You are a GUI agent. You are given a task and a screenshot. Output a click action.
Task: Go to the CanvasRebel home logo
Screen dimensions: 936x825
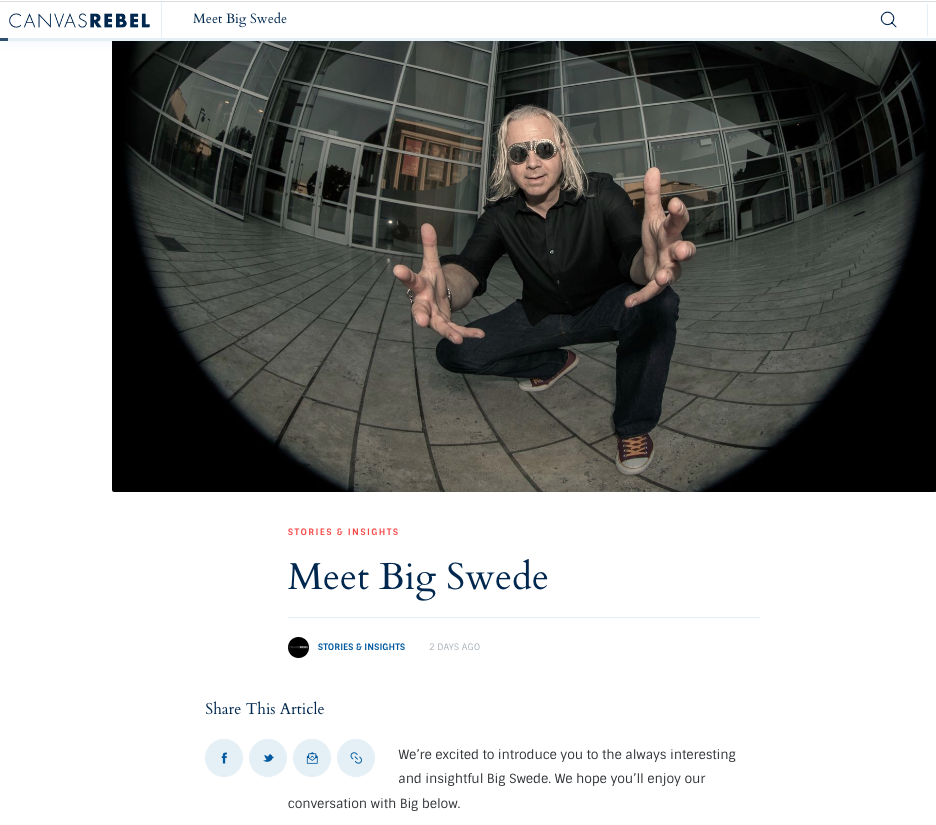pyautogui.click(x=79, y=21)
